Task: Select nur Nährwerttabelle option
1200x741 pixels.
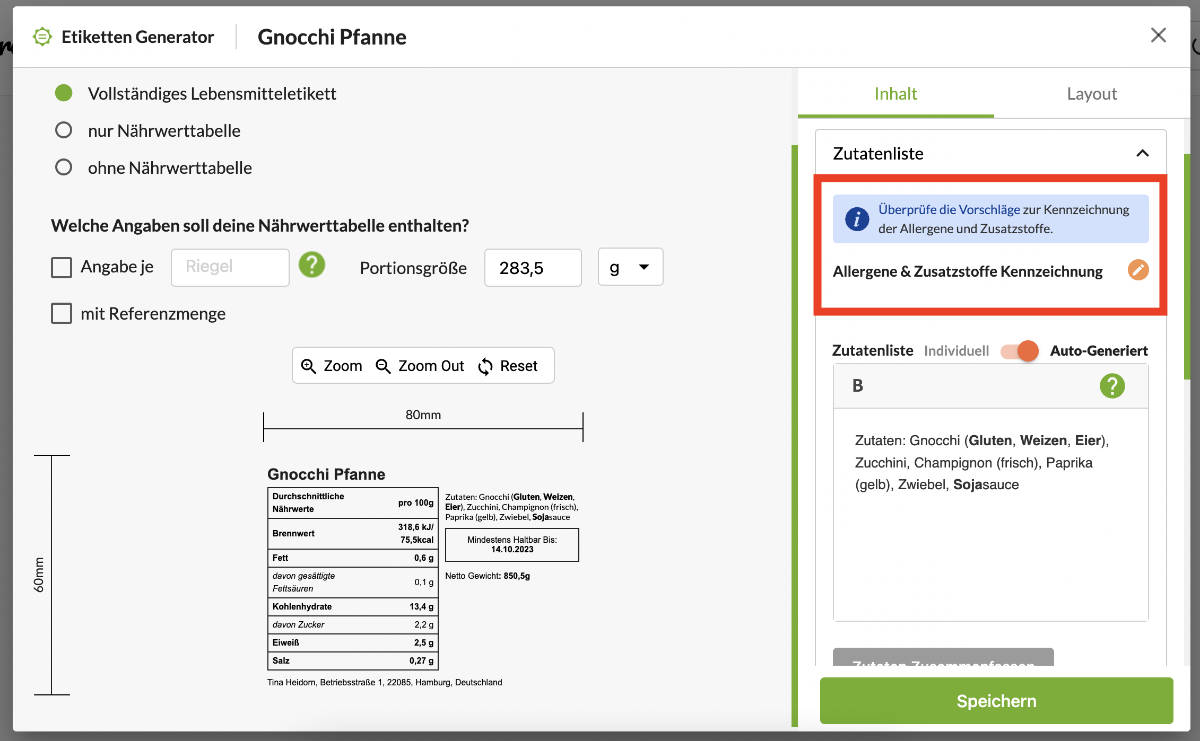Action: tap(64, 130)
